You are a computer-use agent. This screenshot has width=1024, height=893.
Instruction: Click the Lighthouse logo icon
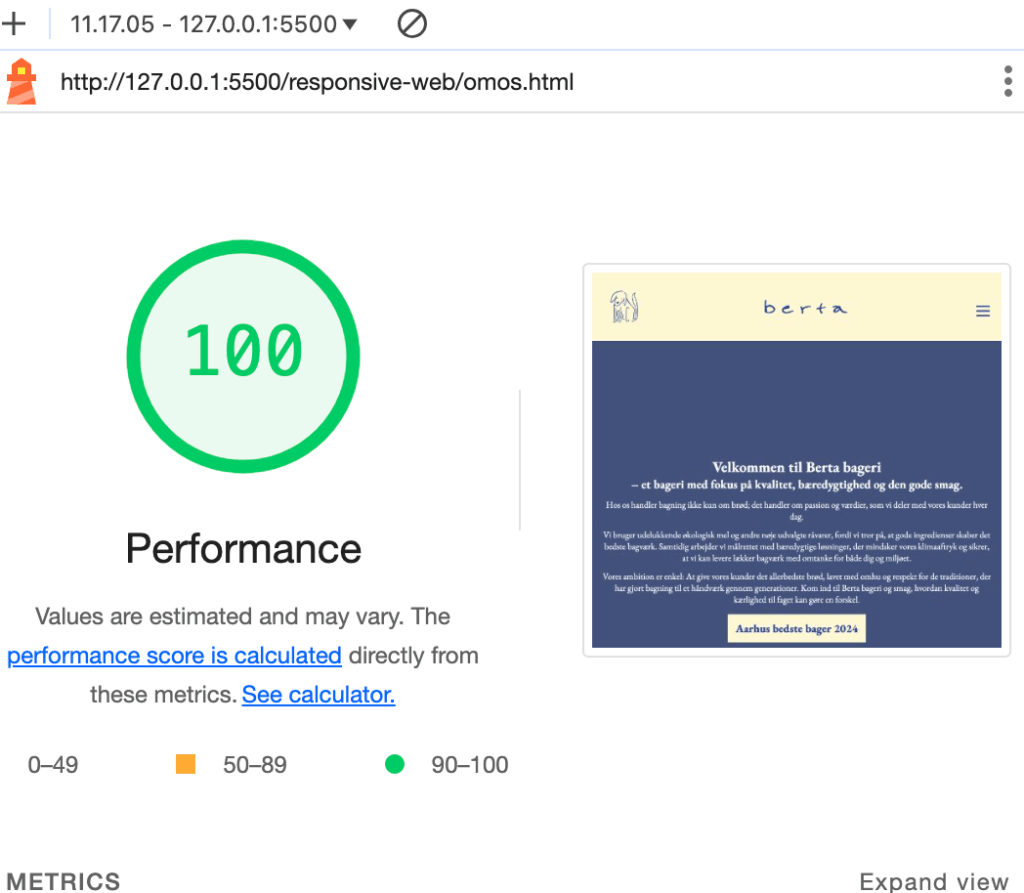21,81
